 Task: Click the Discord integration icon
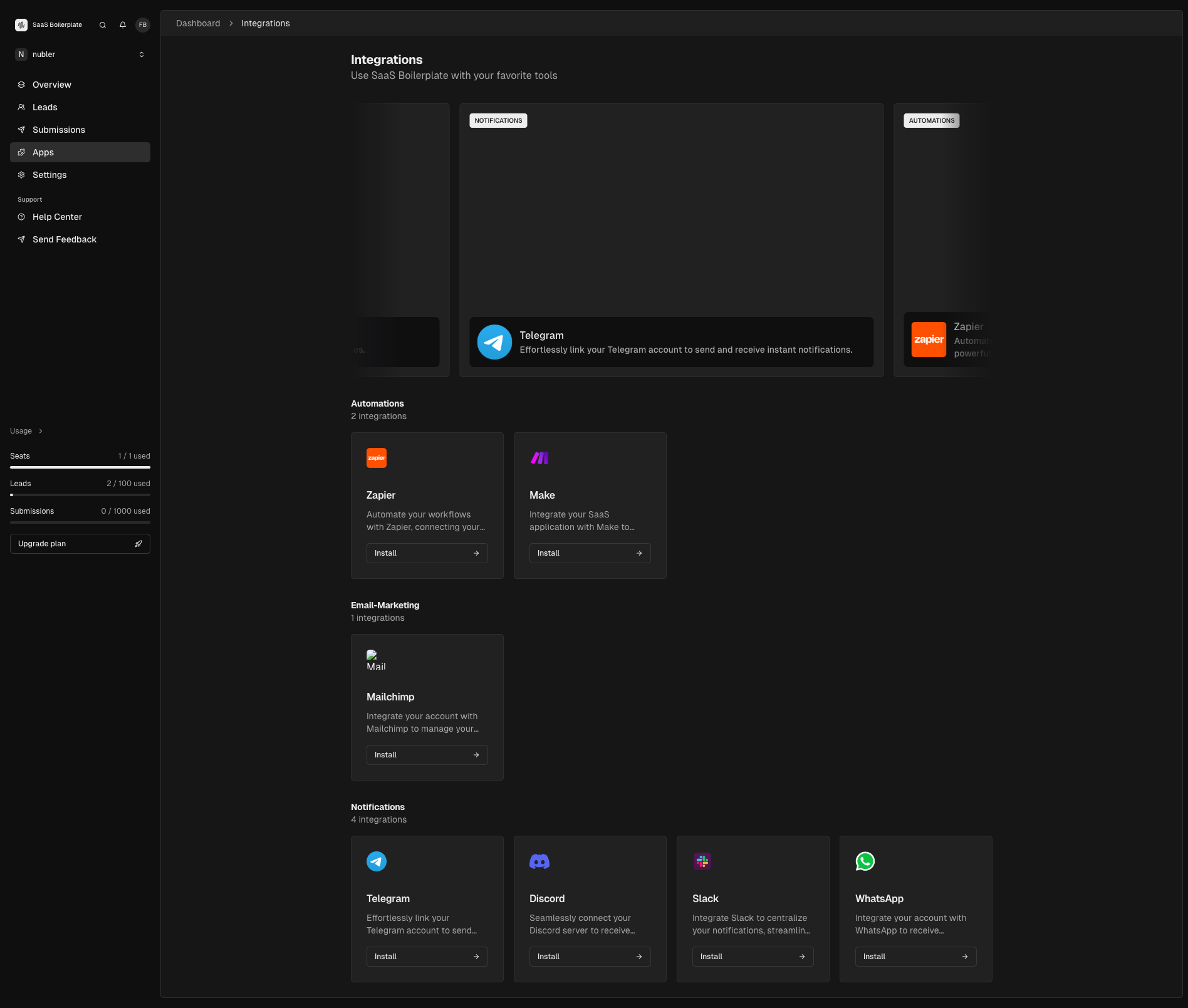pos(539,861)
